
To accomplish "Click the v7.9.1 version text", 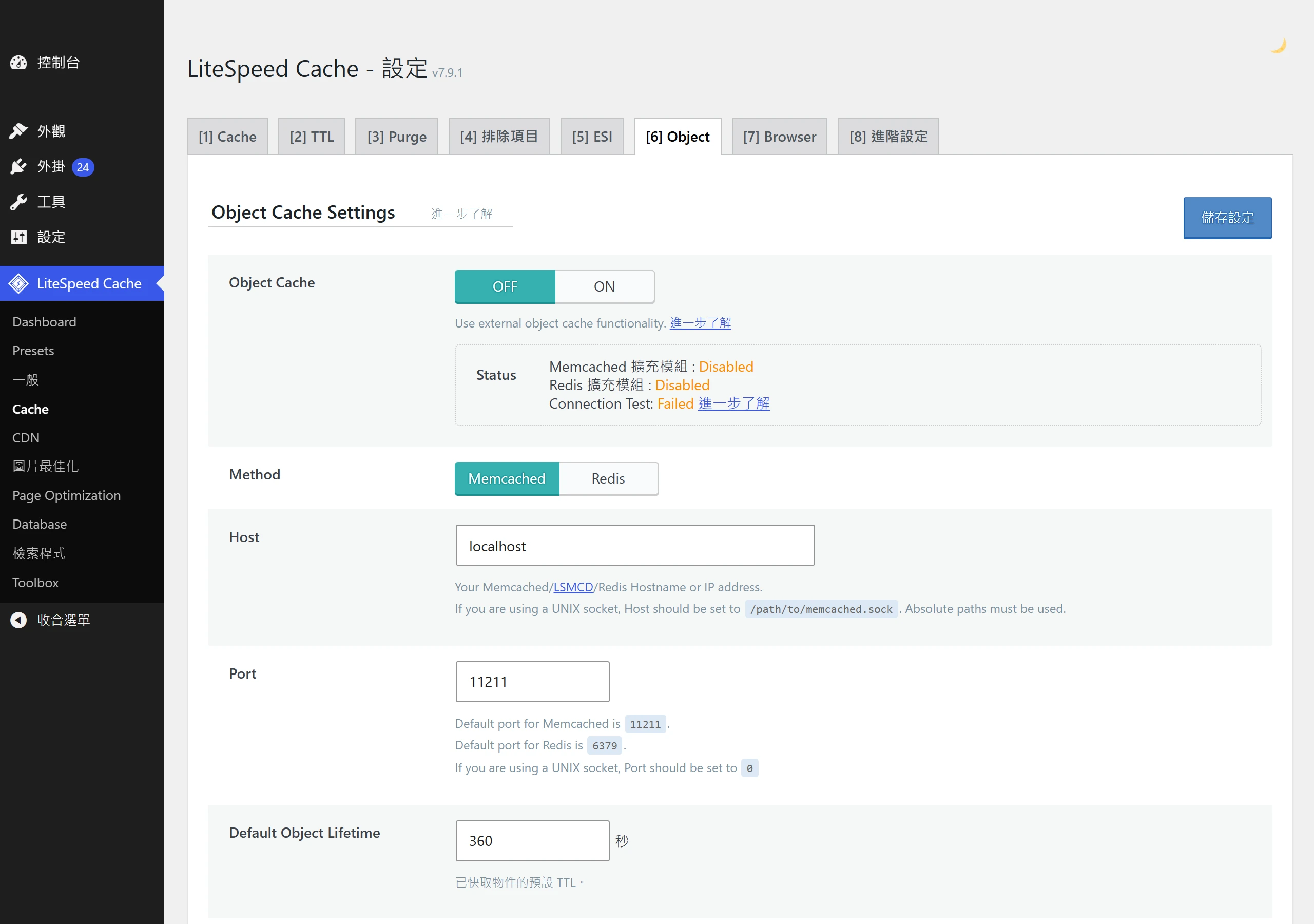I will pyautogui.click(x=447, y=73).
